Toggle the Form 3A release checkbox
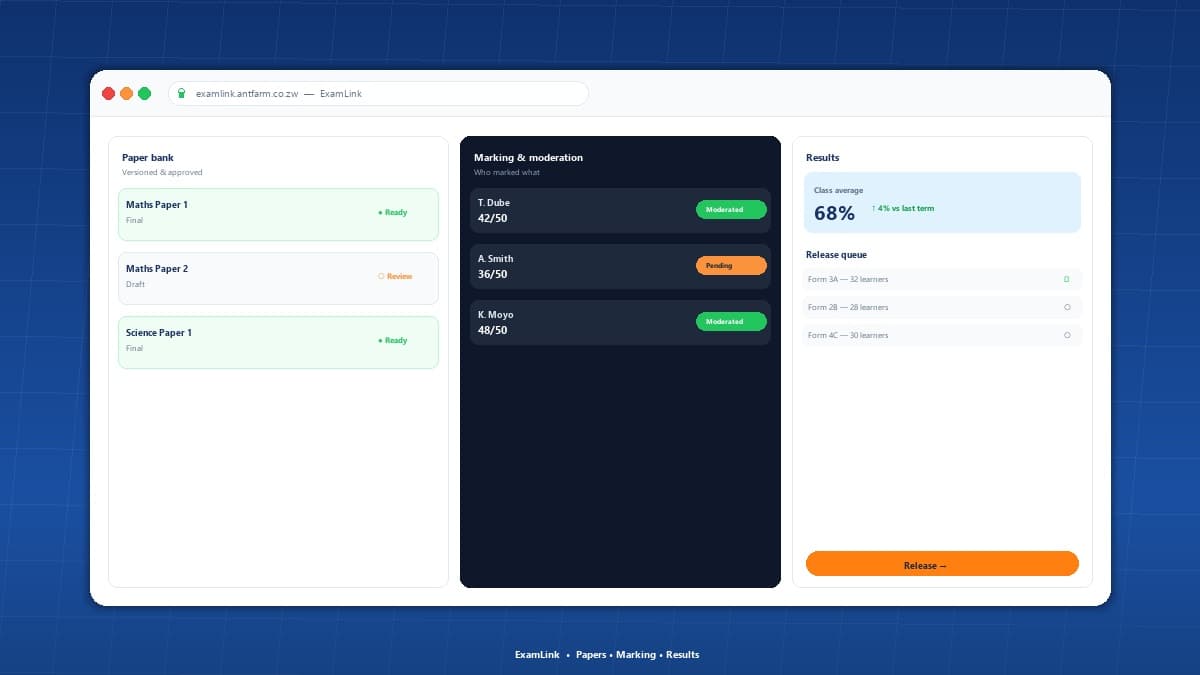 pos(1067,279)
